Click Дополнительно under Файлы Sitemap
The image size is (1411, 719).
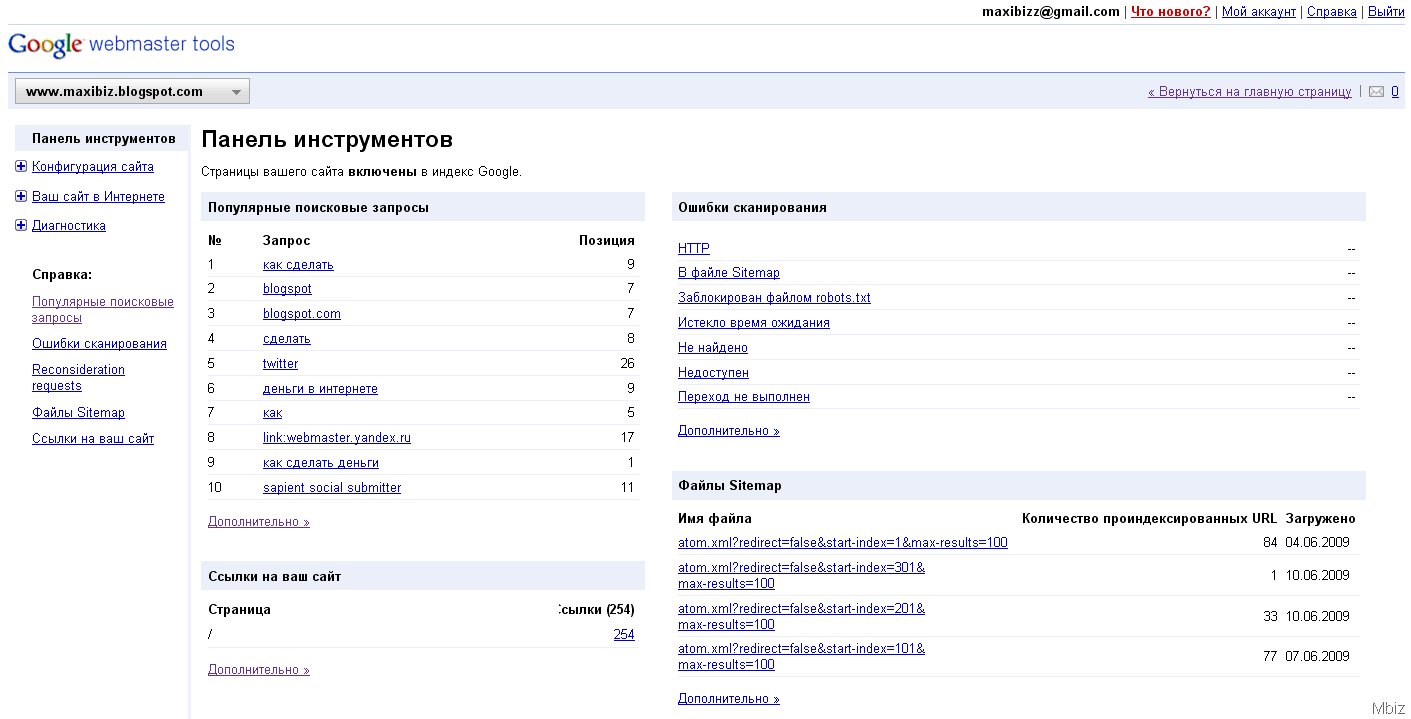click(729, 699)
